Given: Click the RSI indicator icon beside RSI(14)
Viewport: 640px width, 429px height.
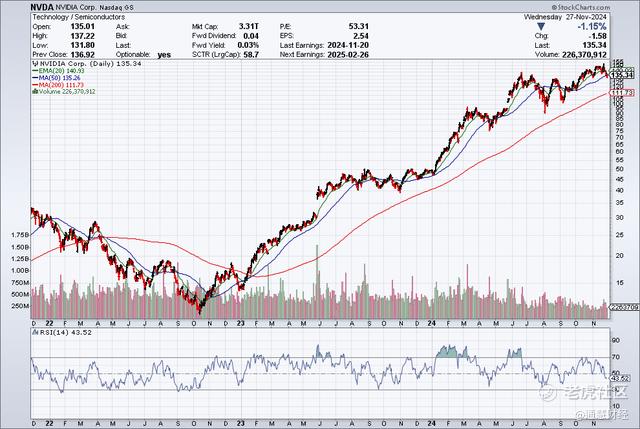Looking at the screenshot, I should click(x=36, y=332).
